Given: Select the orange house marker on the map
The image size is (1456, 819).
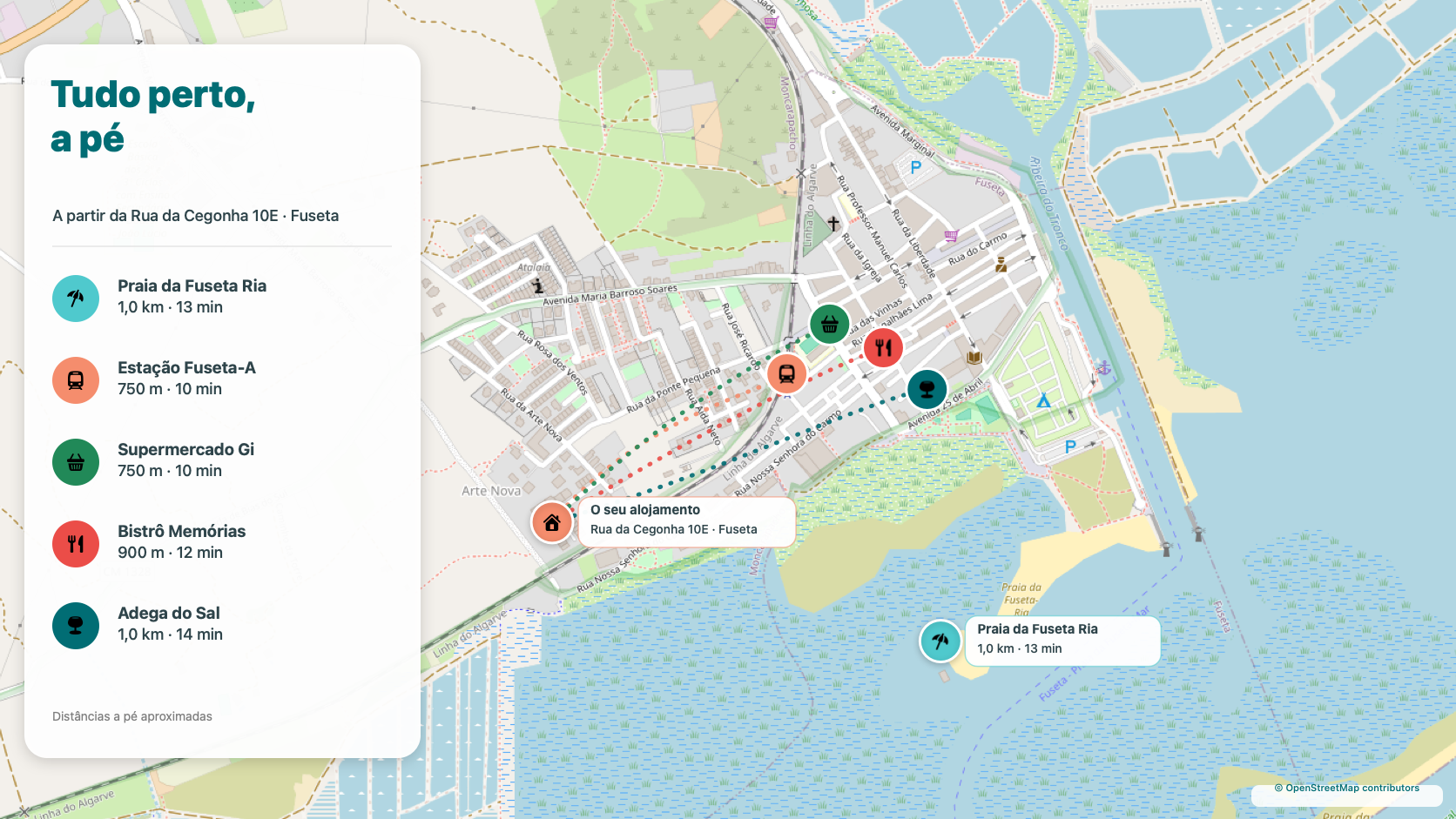Looking at the screenshot, I should click(552, 522).
